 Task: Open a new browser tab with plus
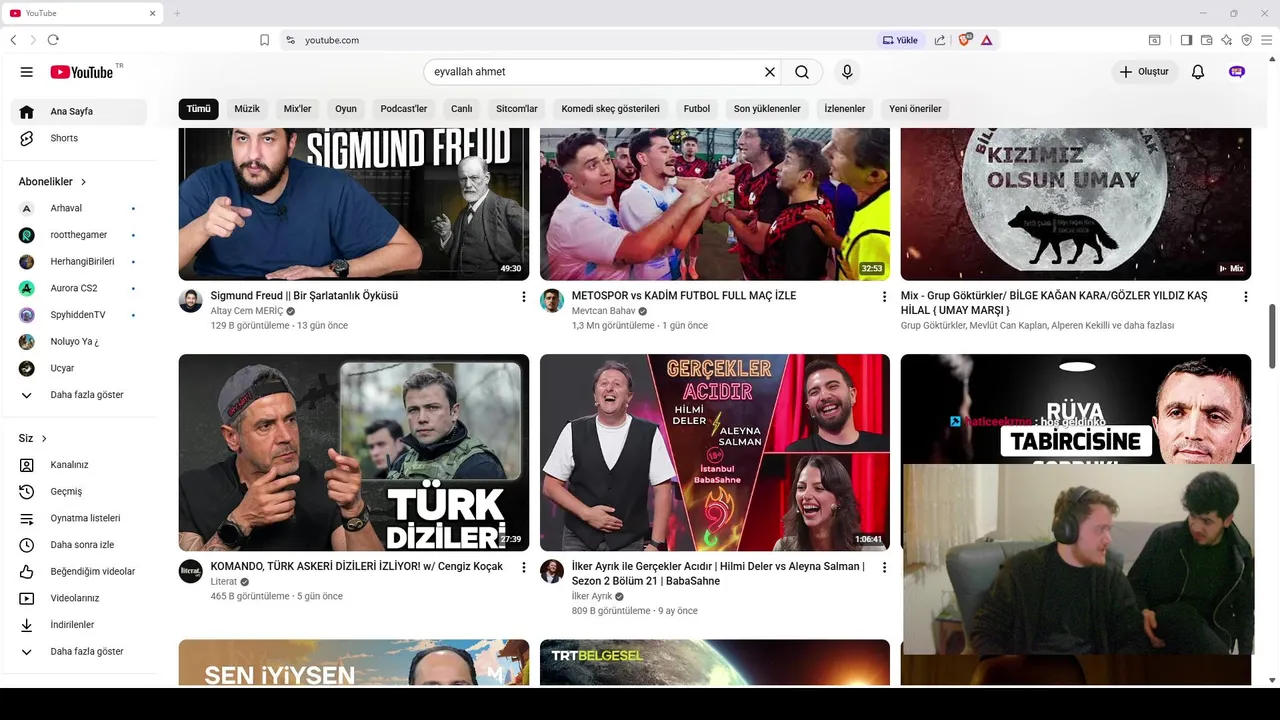177,13
